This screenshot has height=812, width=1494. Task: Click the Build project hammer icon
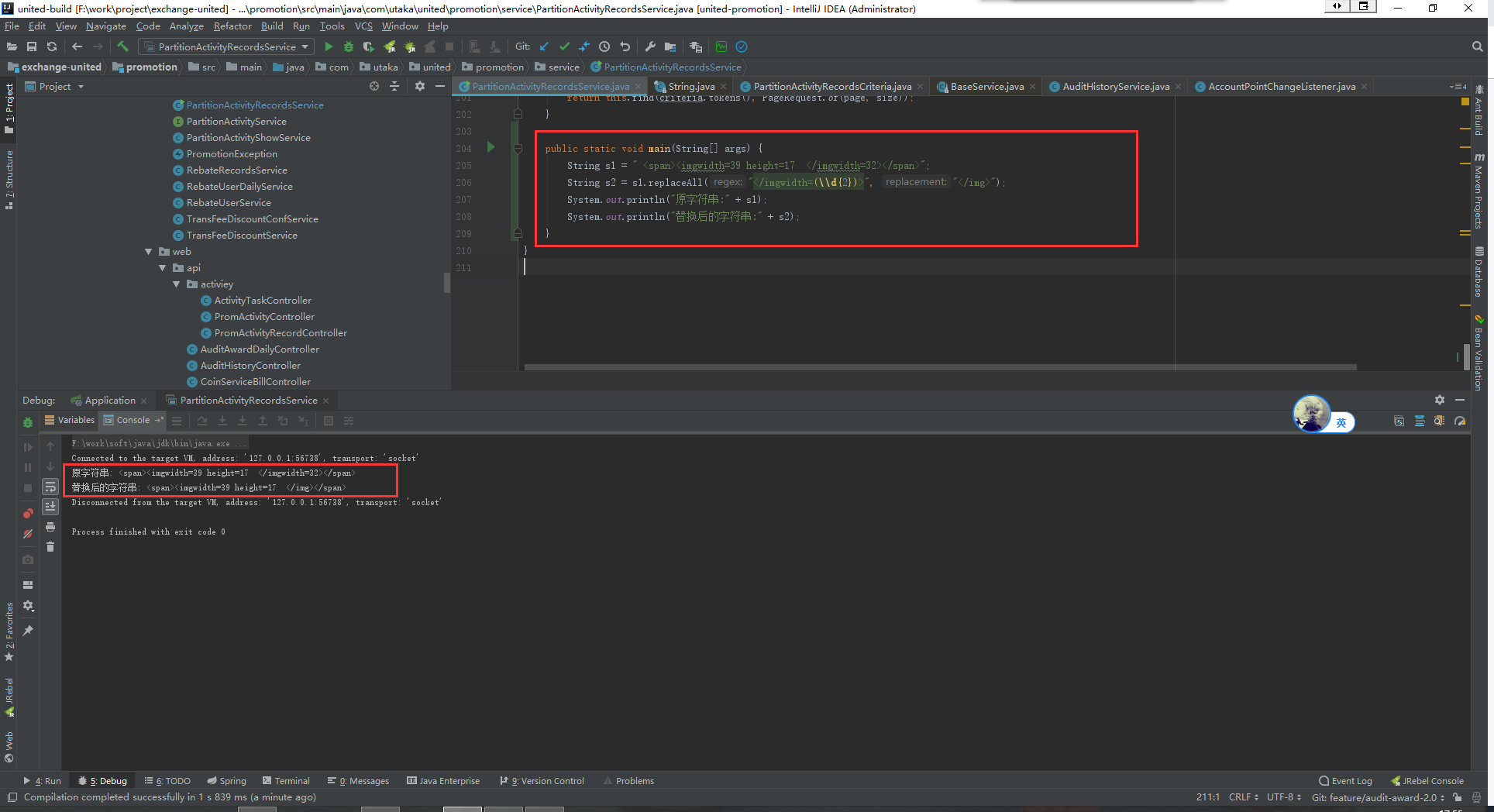(x=122, y=46)
